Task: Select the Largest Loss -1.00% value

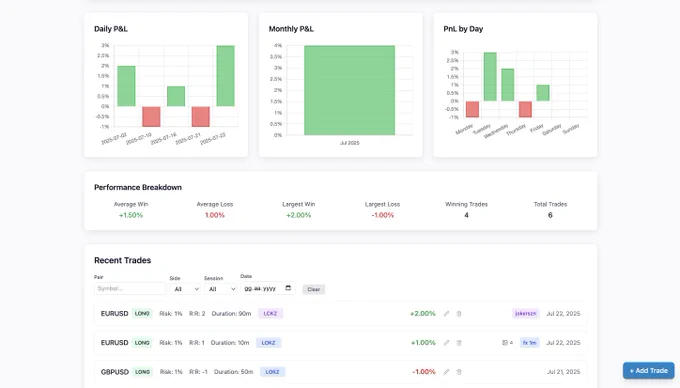Action: 382,215
